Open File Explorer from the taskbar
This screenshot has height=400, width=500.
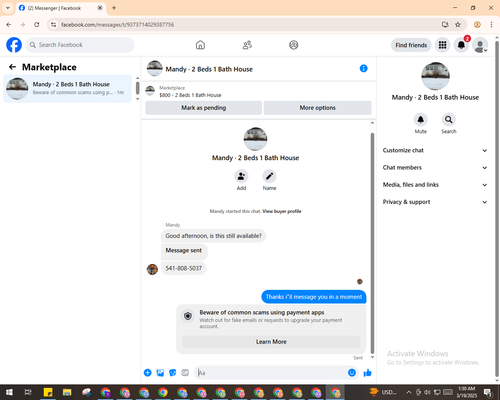pyautogui.click(x=67, y=392)
